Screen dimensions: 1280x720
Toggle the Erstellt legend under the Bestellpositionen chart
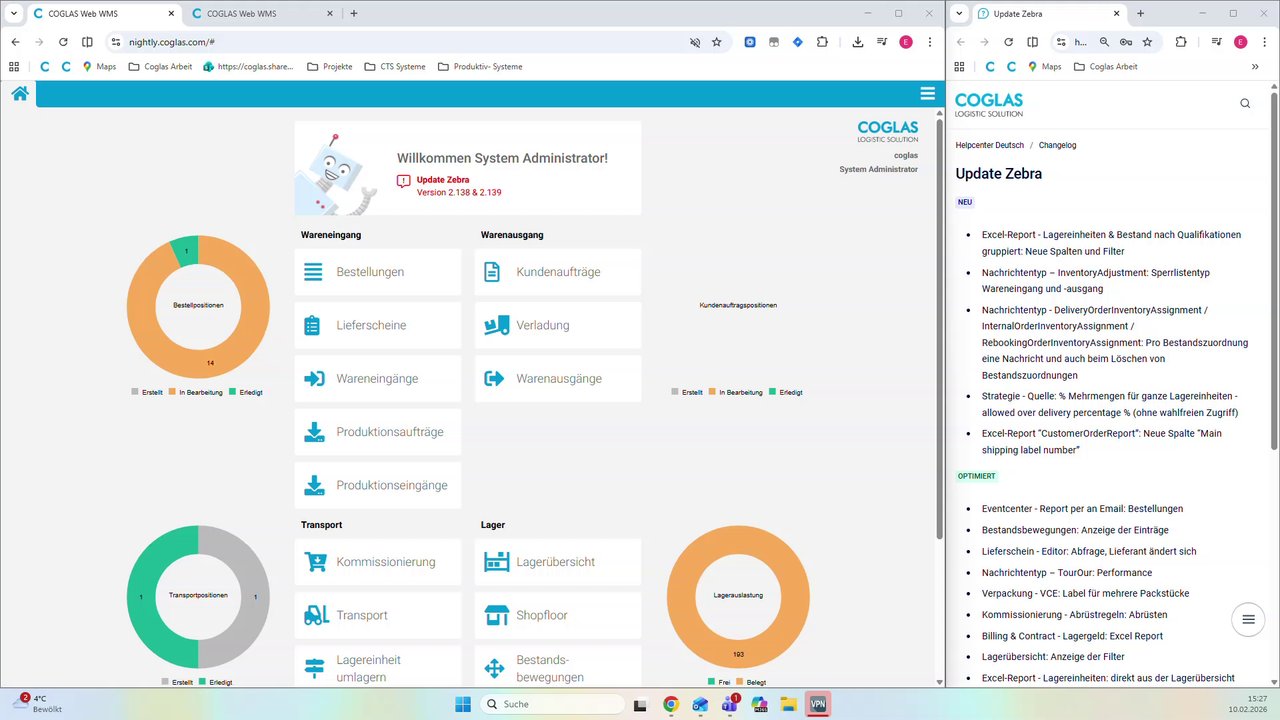[148, 392]
